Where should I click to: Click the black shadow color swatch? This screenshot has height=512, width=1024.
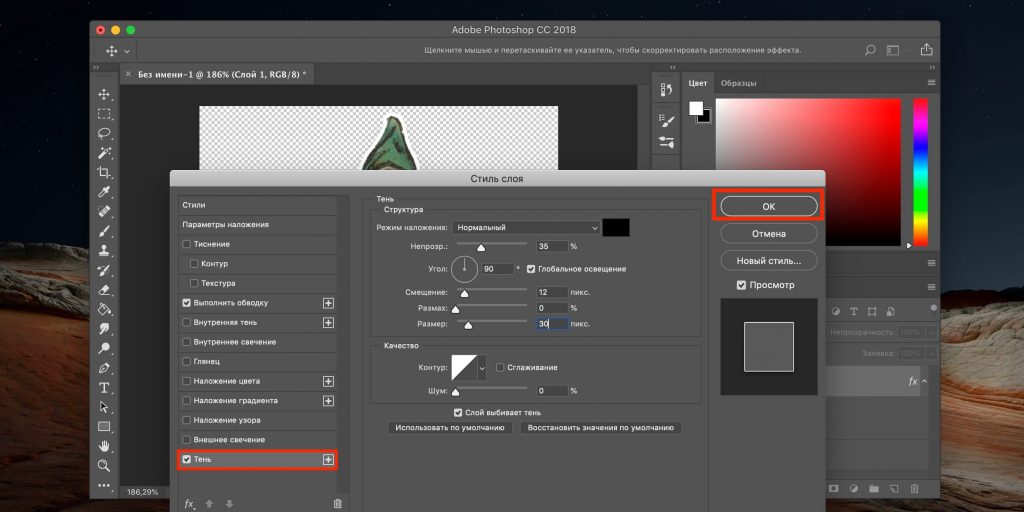click(x=616, y=228)
